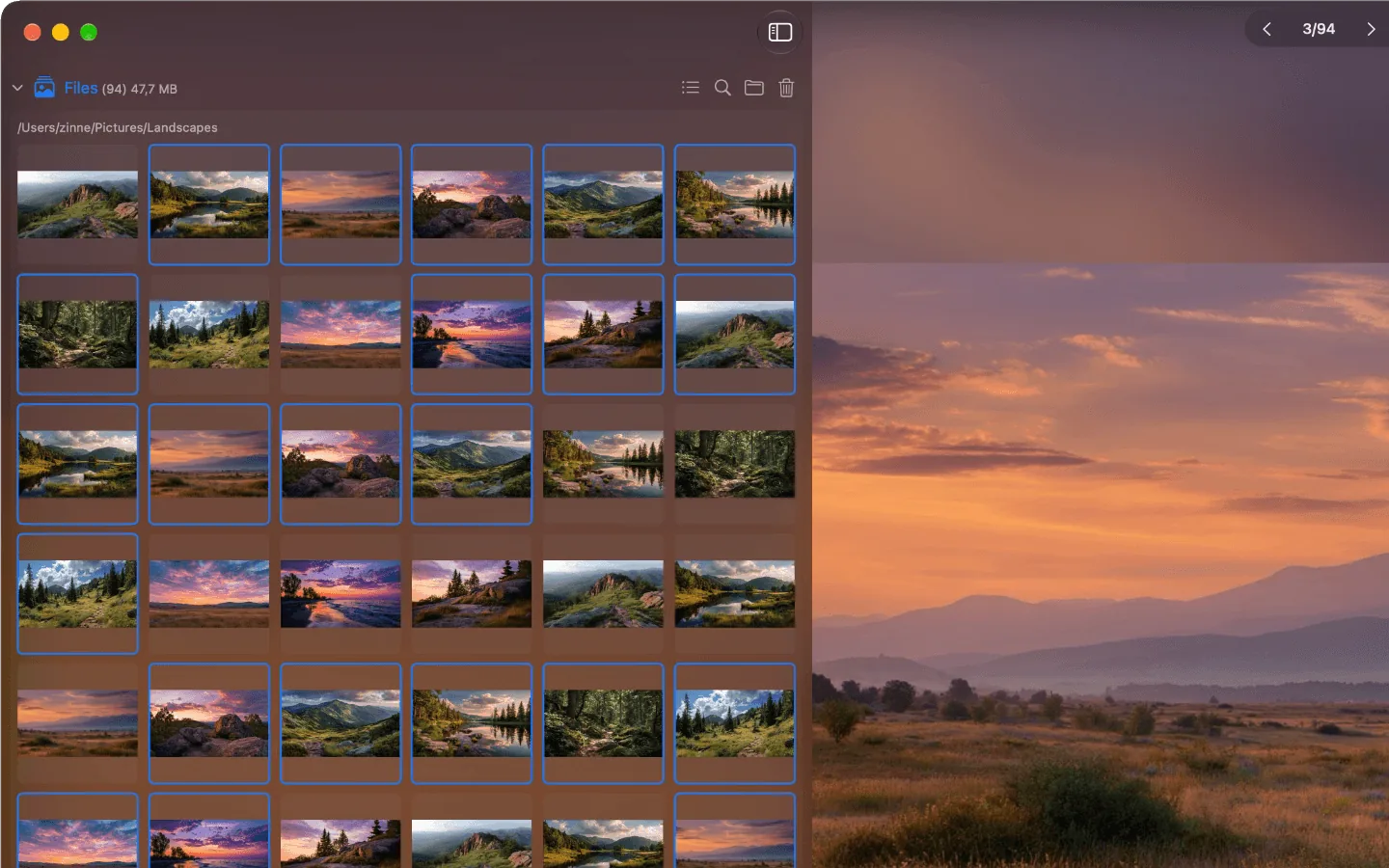Image resolution: width=1389 pixels, height=868 pixels.
Task: Click the large sunset preview image
Action: point(1101,565)
